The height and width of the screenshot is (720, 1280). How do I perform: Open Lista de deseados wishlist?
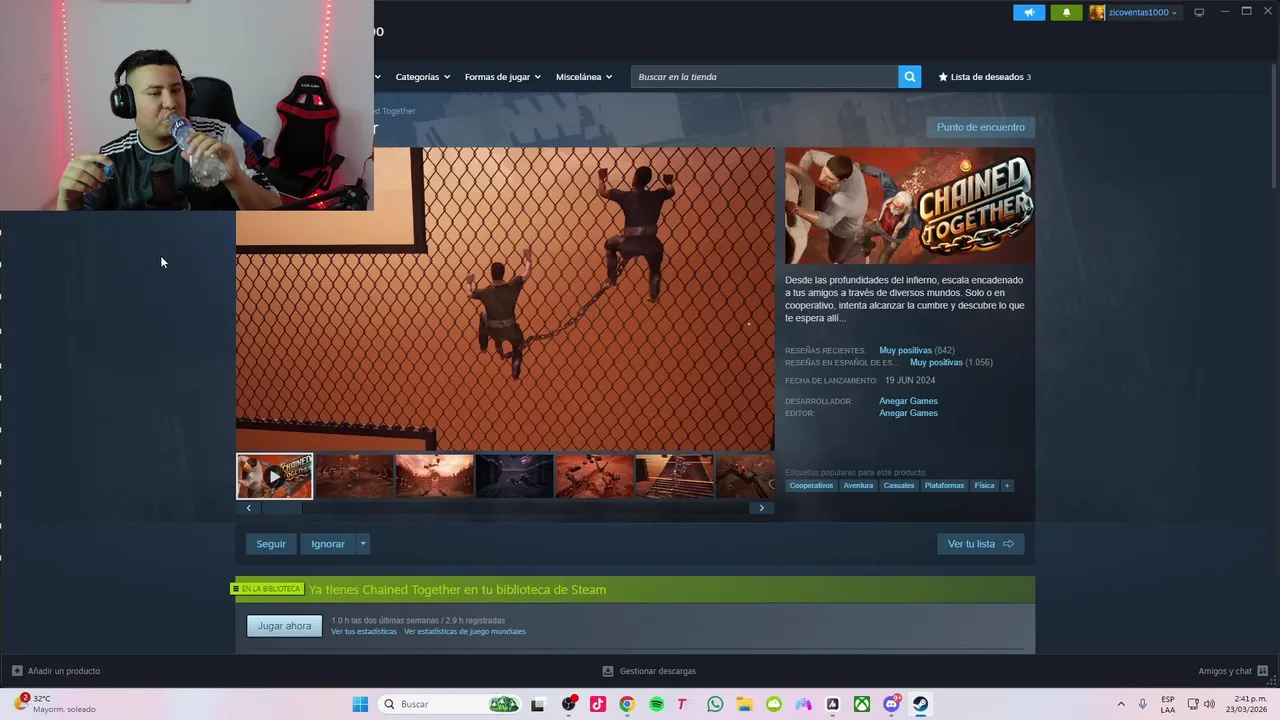coord(984,77)
